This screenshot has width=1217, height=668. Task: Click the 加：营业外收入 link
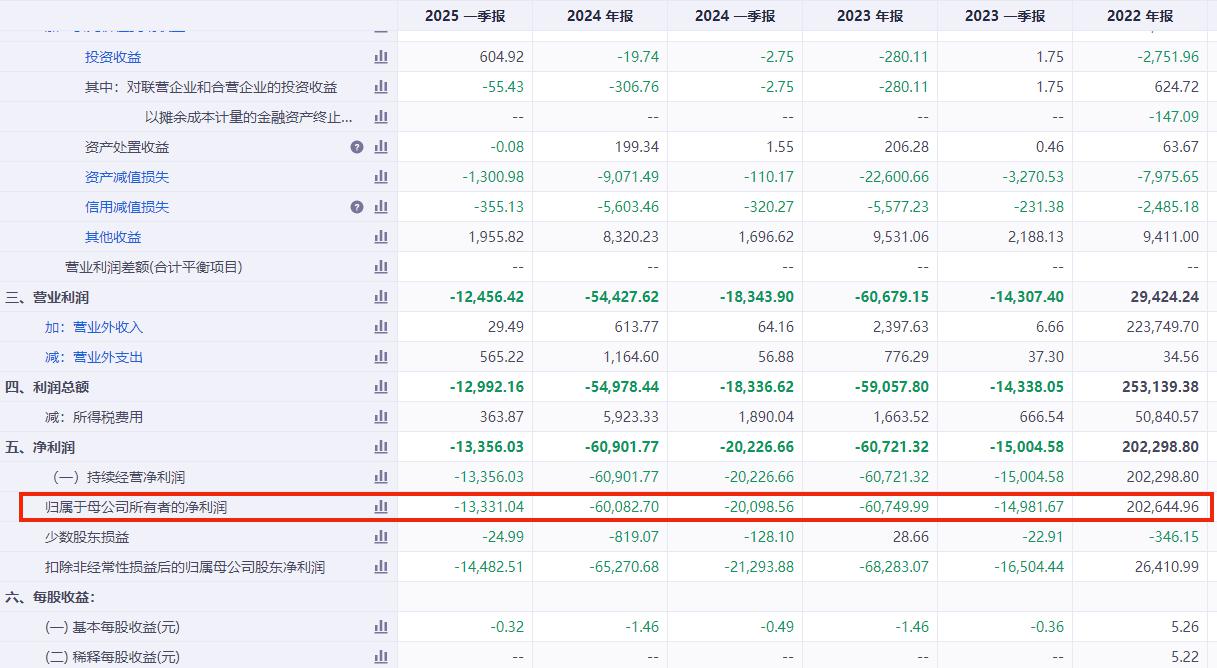coord(94,327)
